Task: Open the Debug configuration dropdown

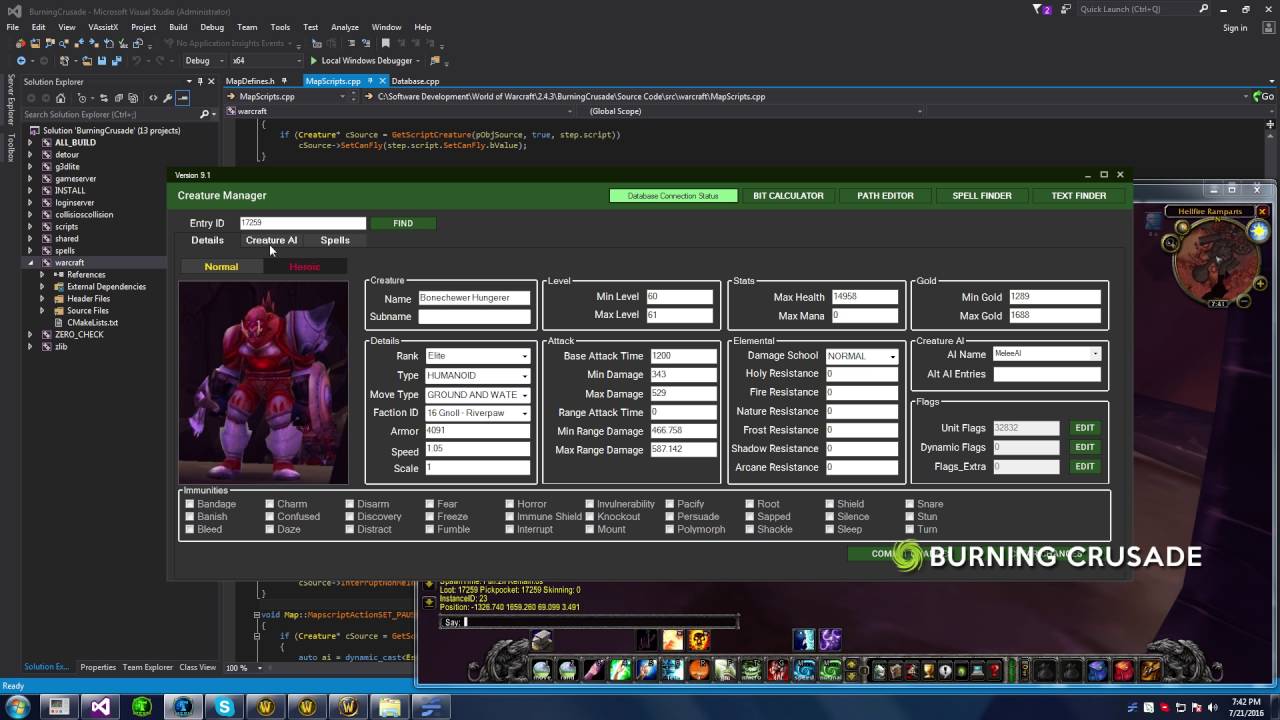Action: point(204,60)
